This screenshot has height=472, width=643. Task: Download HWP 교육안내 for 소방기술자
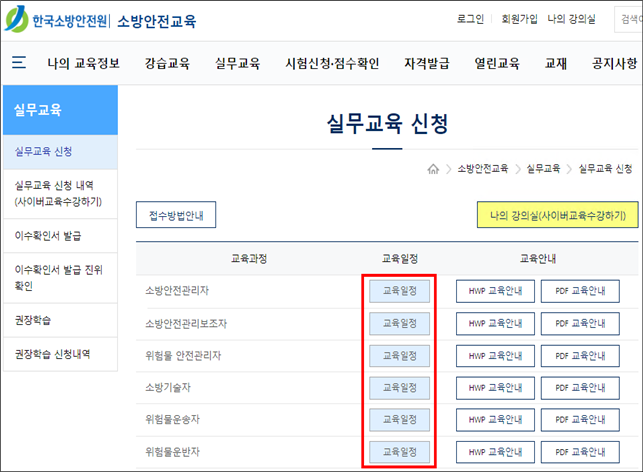tap(495, 388)
